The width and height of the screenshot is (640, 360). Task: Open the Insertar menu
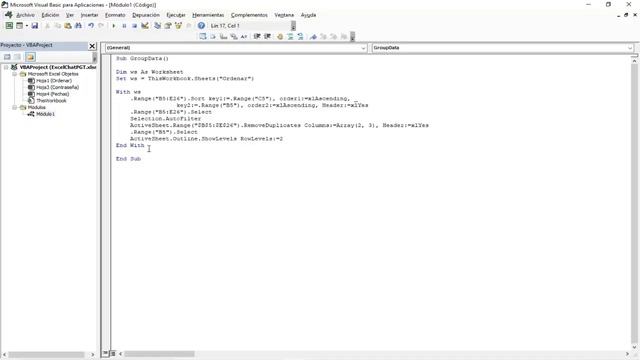(89, 15)
